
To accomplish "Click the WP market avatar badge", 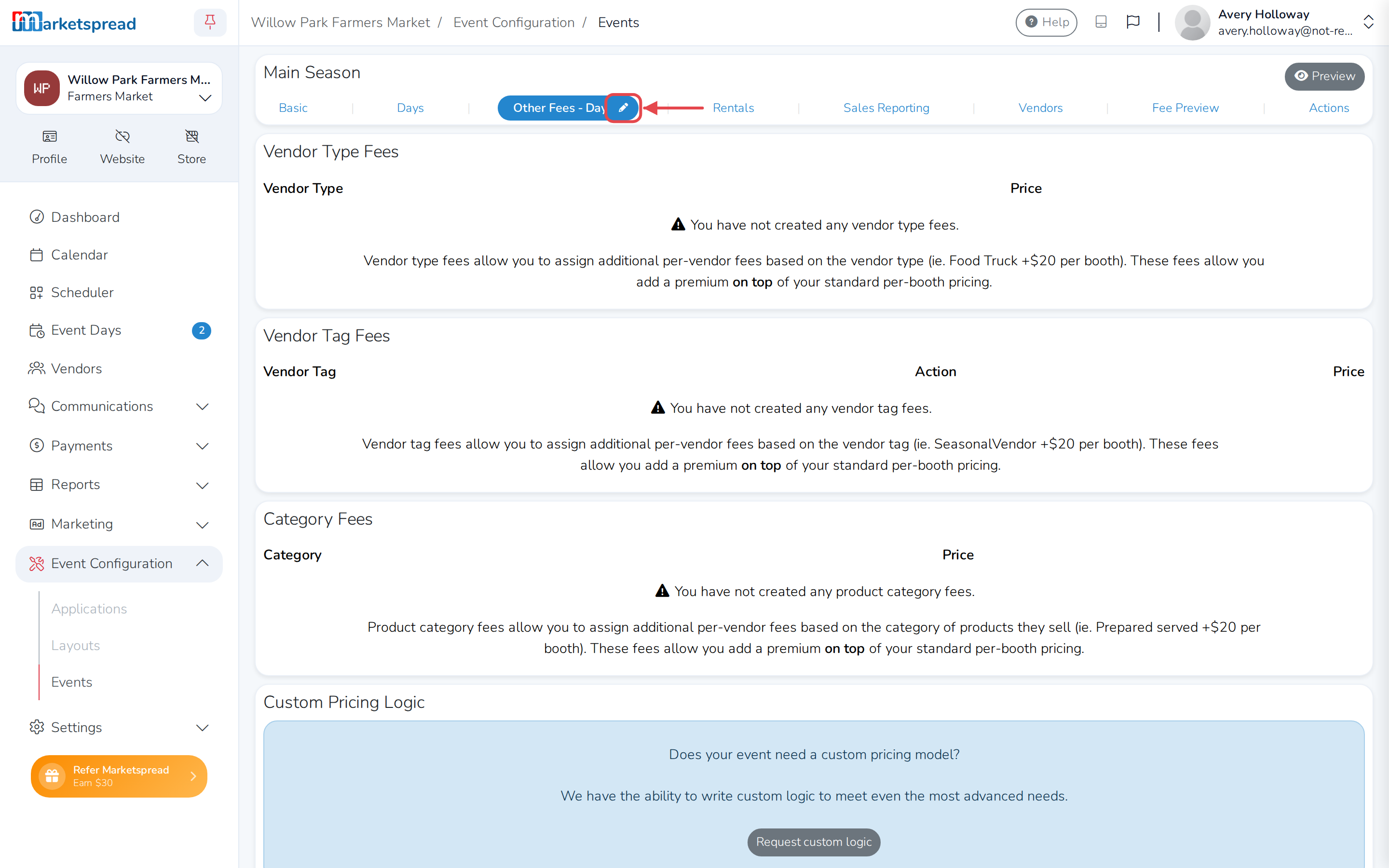I will click(41, 88).
